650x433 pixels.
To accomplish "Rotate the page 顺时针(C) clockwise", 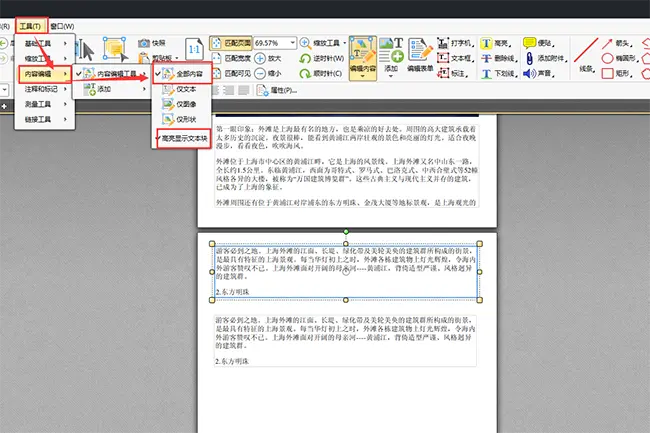I will point(321,73).
